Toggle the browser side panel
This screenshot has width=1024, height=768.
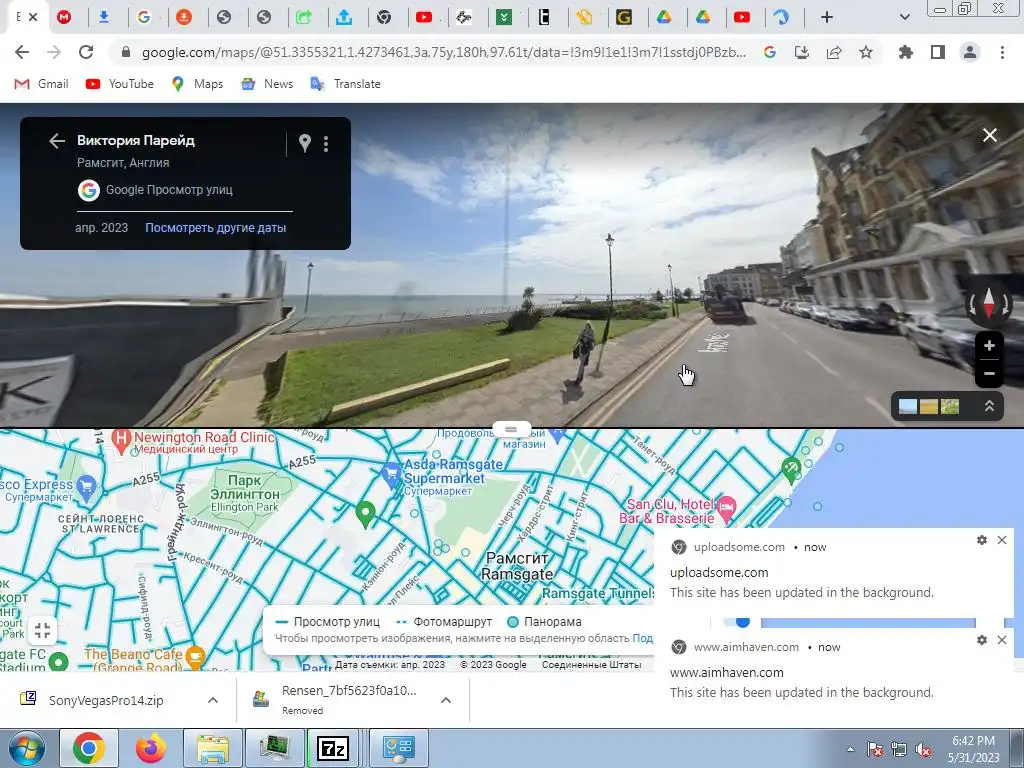coord(938,52)
